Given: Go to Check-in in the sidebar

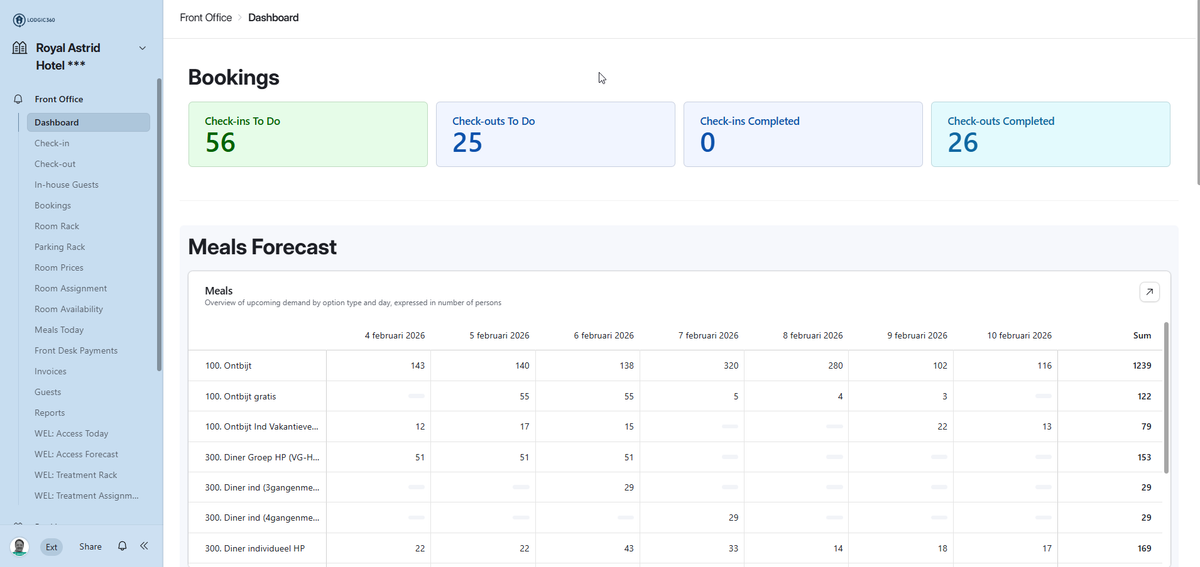Looking at the screenshot, I should [52, 143].
